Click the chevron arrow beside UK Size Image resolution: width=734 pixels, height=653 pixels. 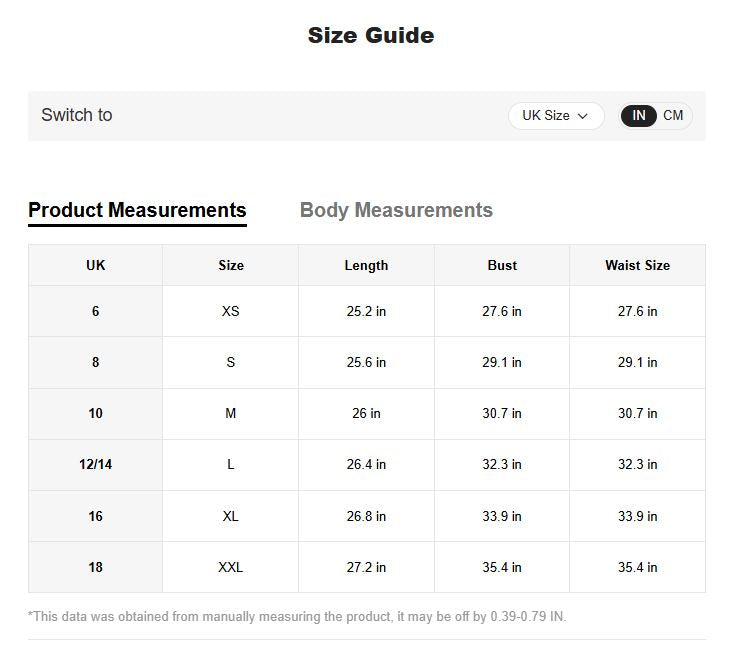click(x=583, y=116)
